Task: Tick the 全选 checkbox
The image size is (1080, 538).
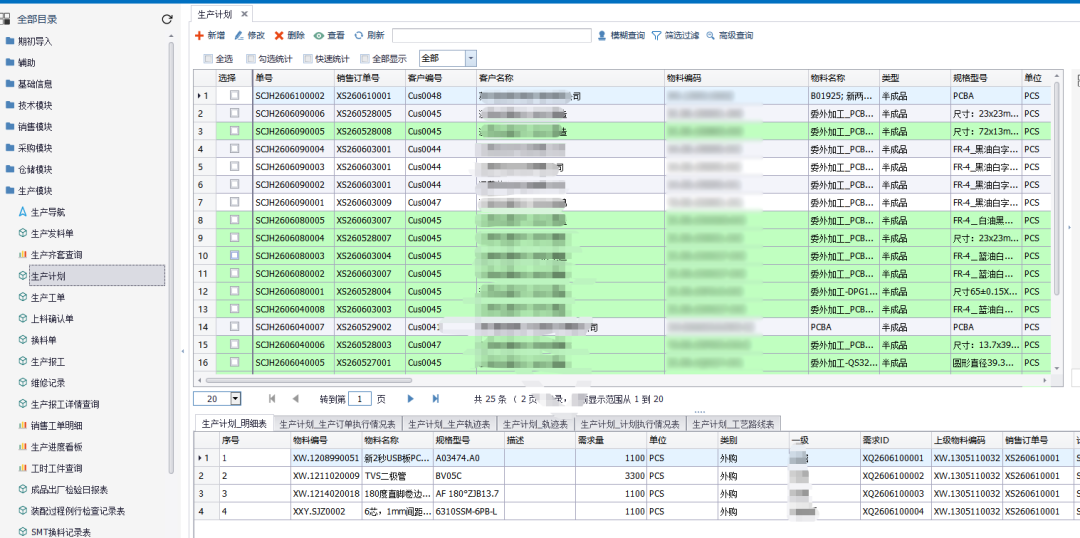Action: [x=208, y=59]
